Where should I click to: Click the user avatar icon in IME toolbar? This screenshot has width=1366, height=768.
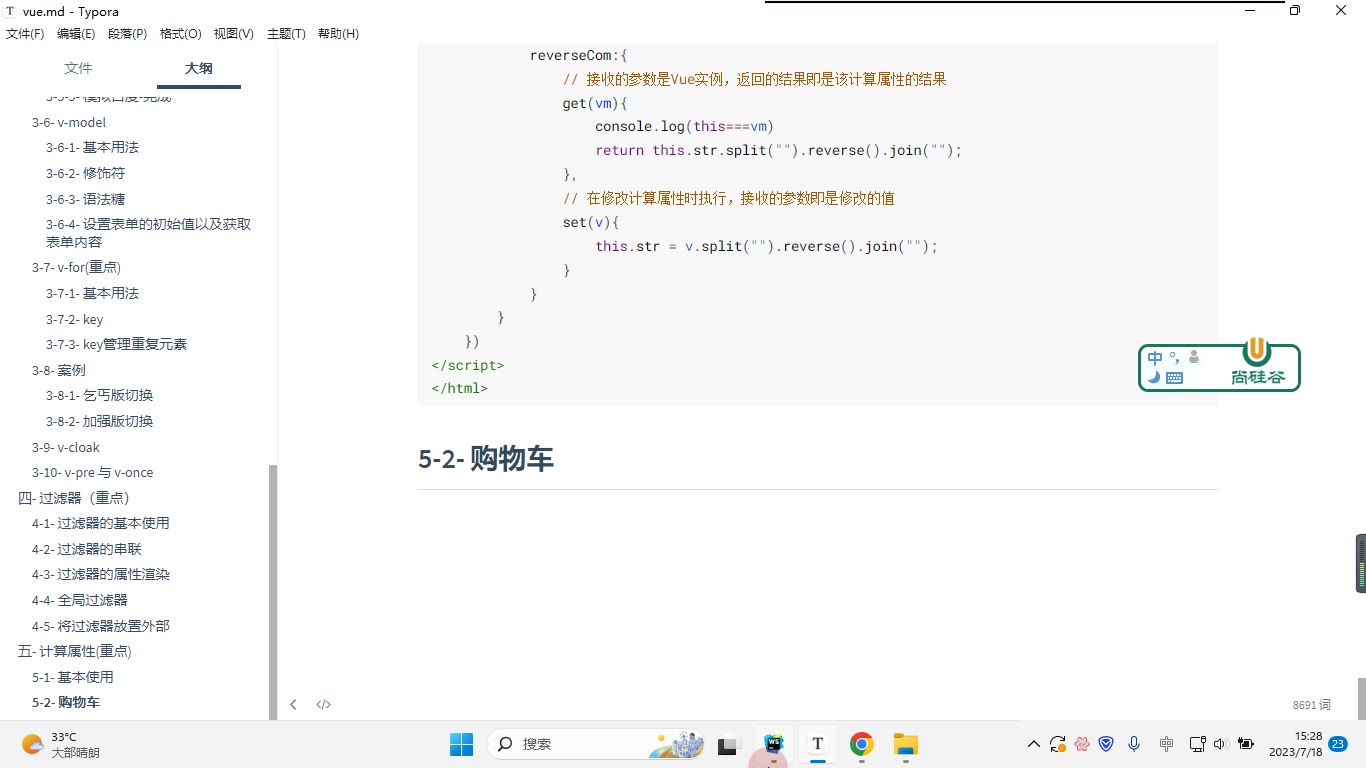pos(1194,357)
